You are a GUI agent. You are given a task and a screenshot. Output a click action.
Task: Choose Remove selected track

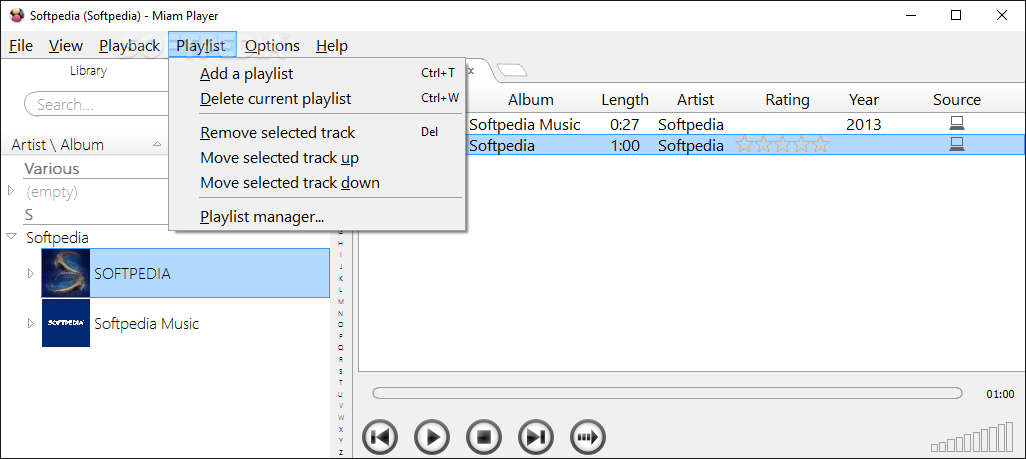tap(317, 133)
